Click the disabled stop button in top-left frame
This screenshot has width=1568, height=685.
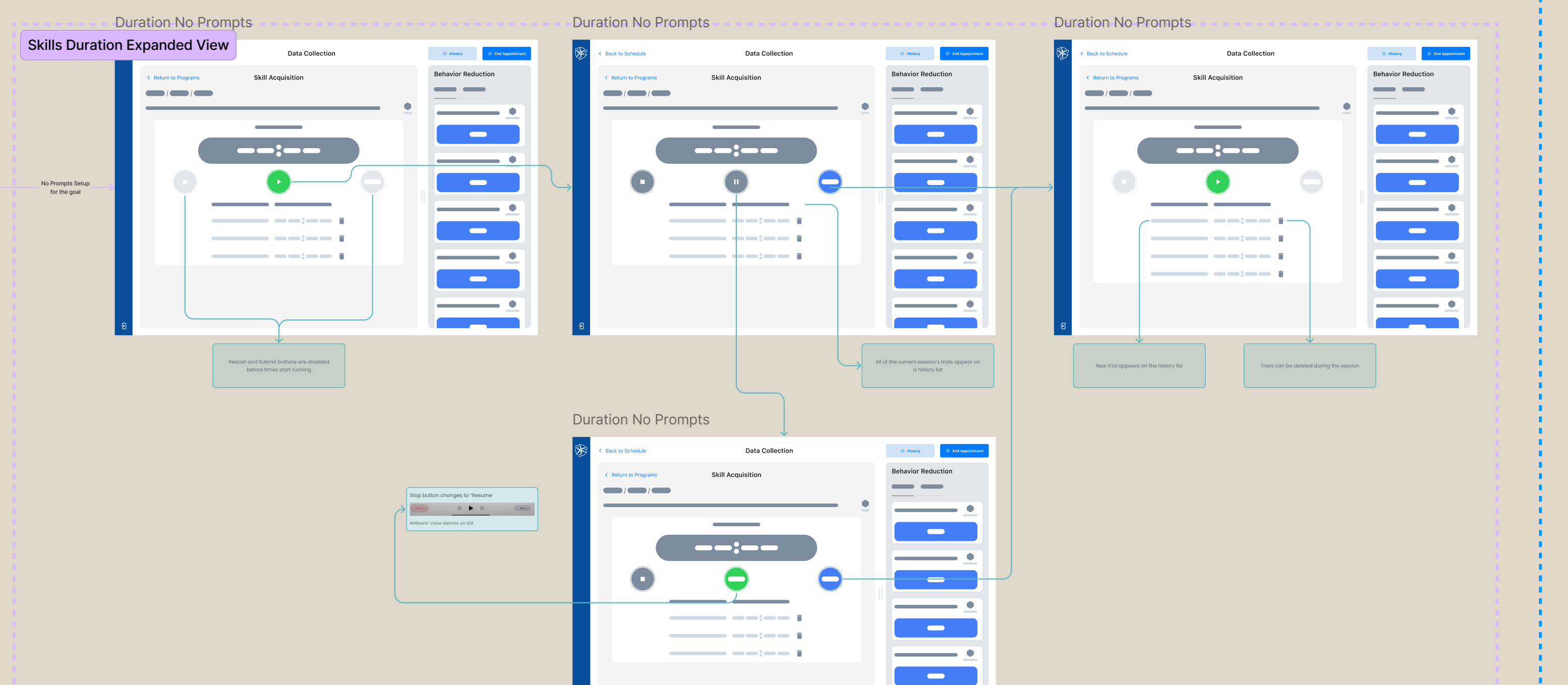tap(185, 181)
